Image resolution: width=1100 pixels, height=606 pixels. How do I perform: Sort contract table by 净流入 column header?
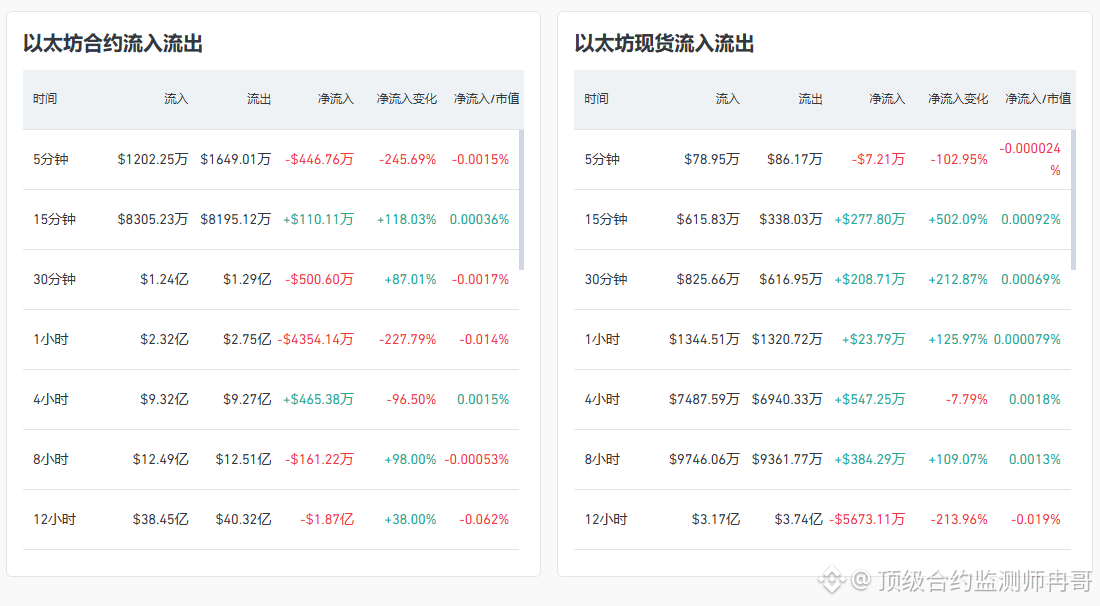[335, 99]
